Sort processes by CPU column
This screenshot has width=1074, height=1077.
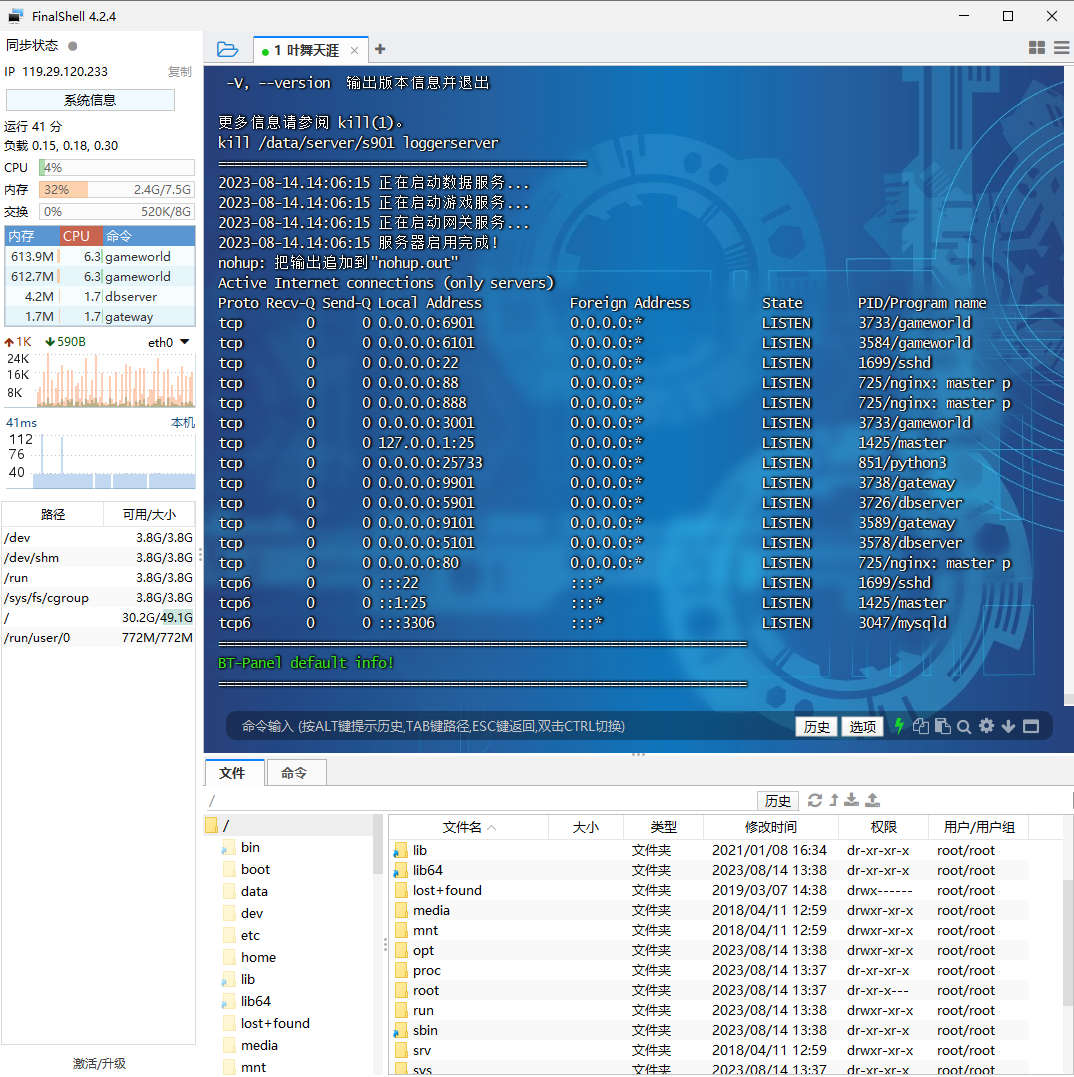(81, 236)
